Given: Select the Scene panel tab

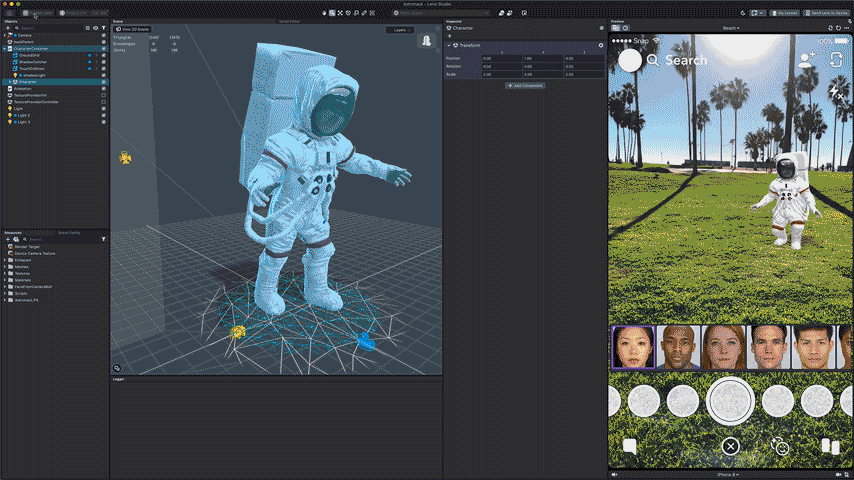Looking at the screenshot, I should point(118,21).
